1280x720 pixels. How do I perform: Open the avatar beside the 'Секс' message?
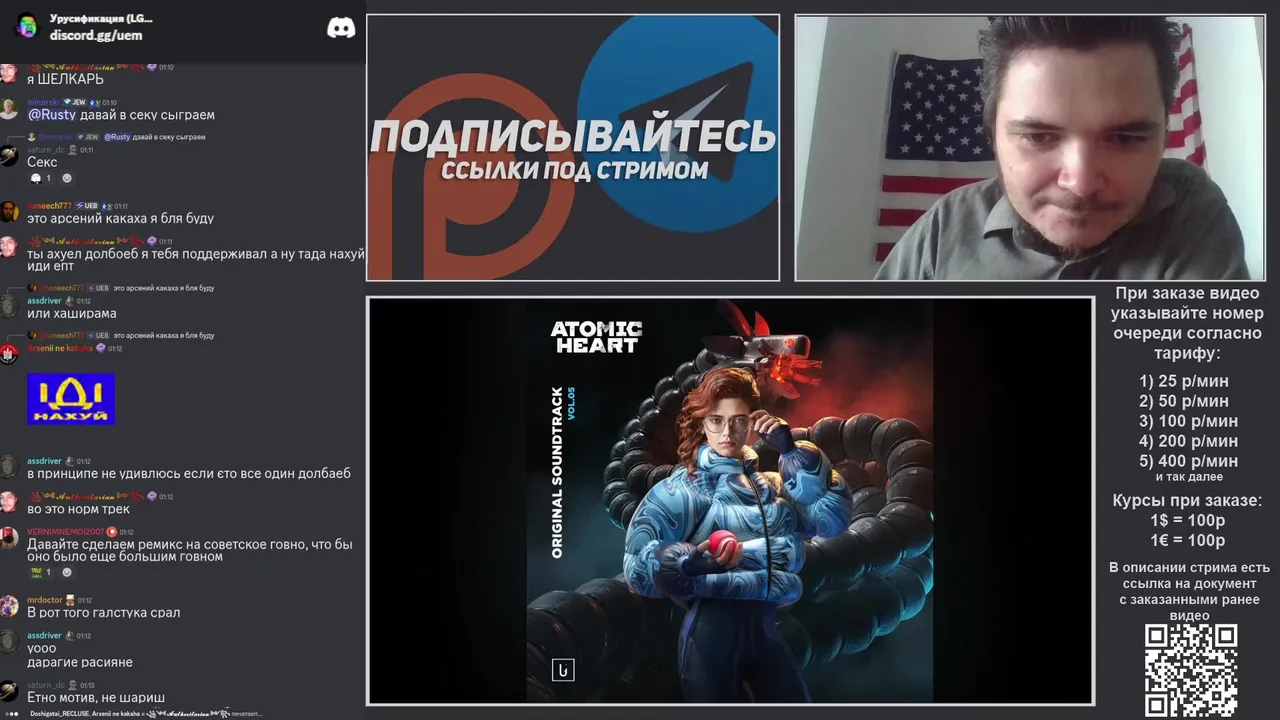pyautogui.click(x=9, y=156)
